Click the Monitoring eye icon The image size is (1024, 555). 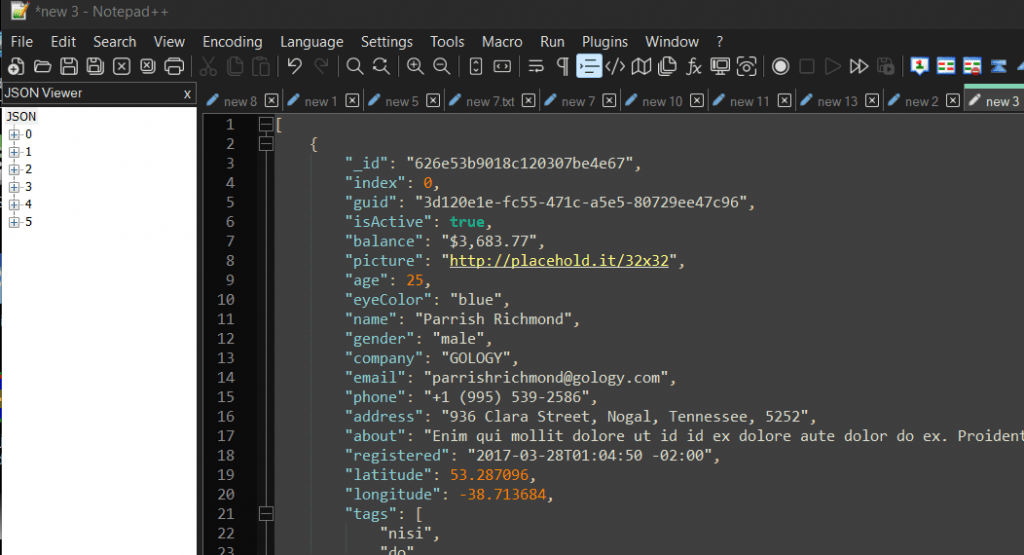pyautogui.click(x=746, y=67)
